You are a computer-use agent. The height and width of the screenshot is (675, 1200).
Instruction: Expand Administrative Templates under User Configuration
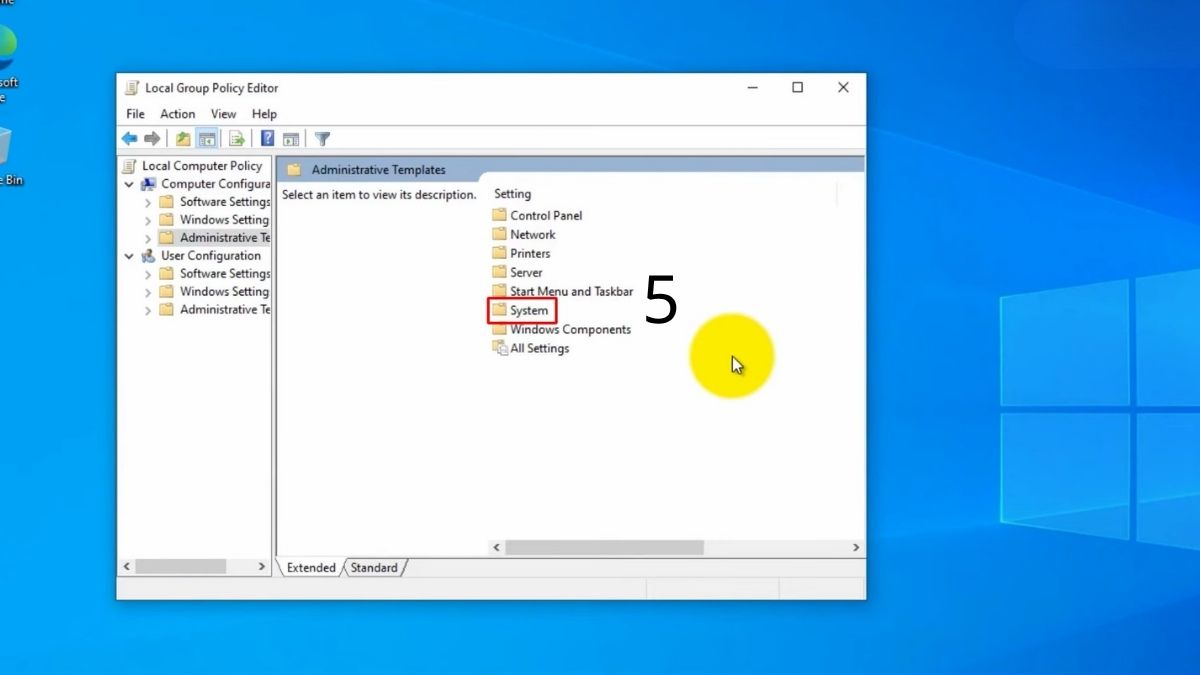tap(148, 310)
